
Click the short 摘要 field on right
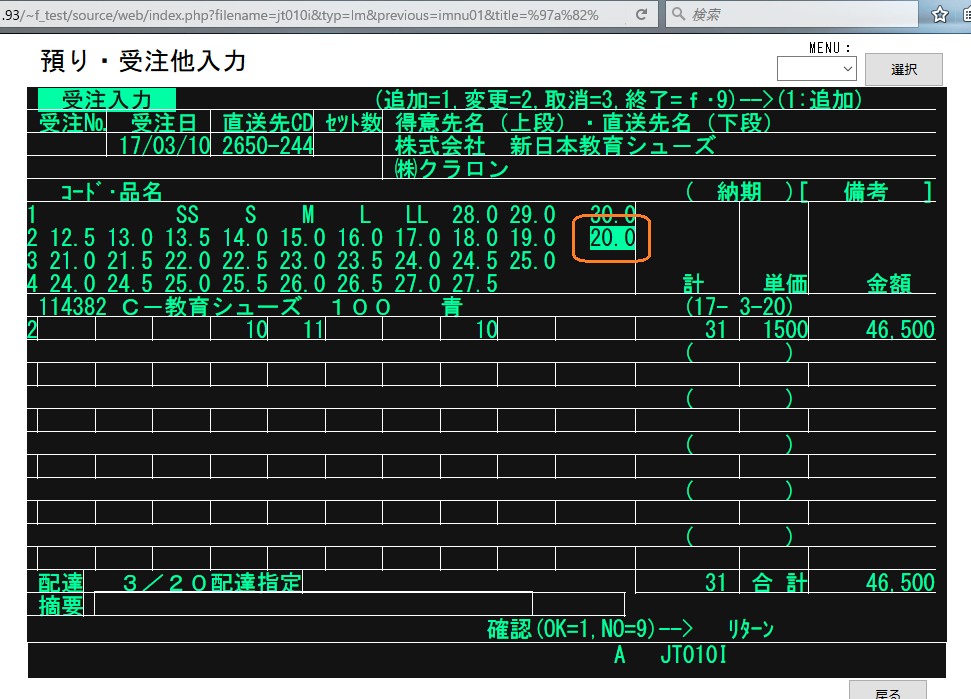[578, 604]
